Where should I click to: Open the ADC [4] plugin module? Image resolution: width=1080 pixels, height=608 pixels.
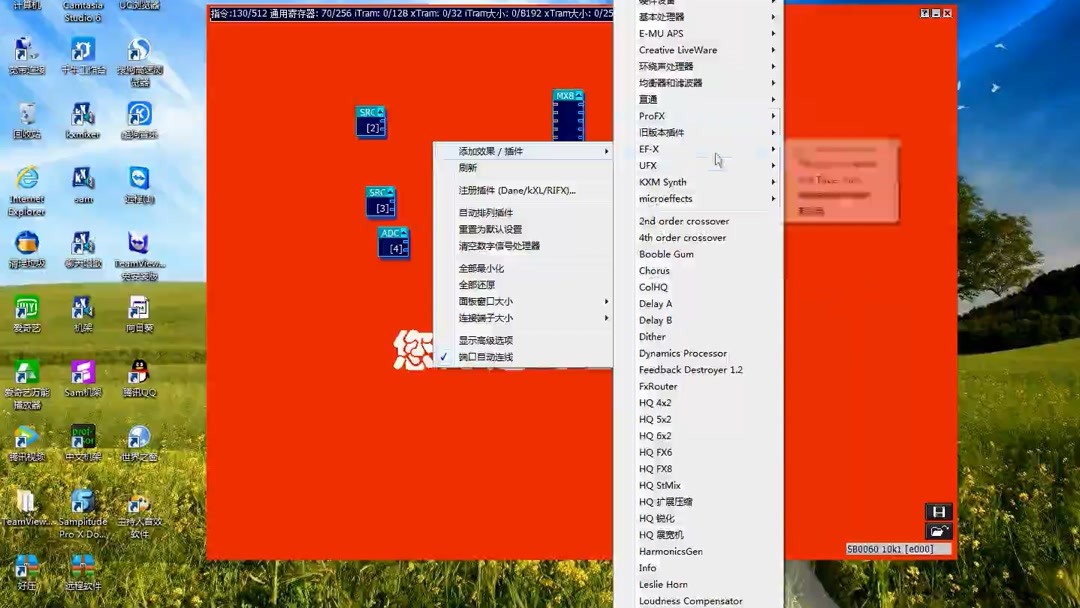[x=394, y=245]
